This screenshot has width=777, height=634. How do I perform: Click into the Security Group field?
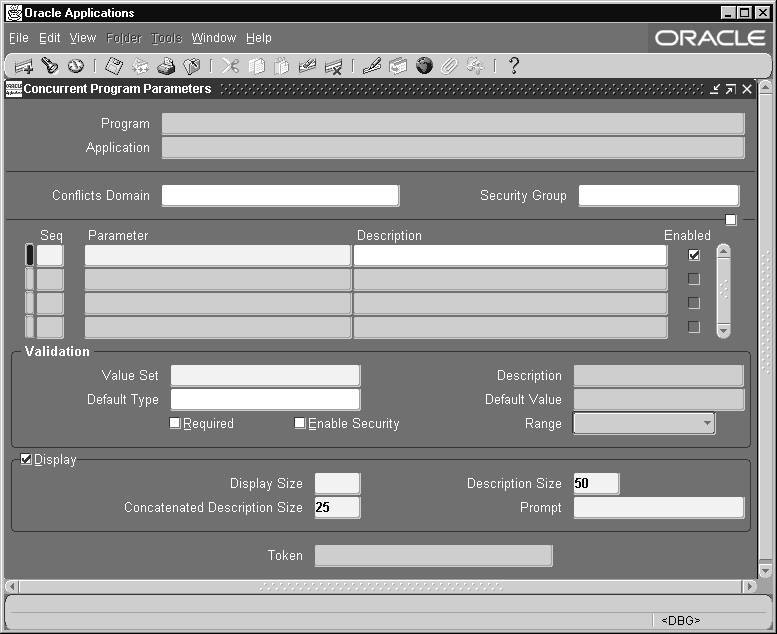[659, 195]
